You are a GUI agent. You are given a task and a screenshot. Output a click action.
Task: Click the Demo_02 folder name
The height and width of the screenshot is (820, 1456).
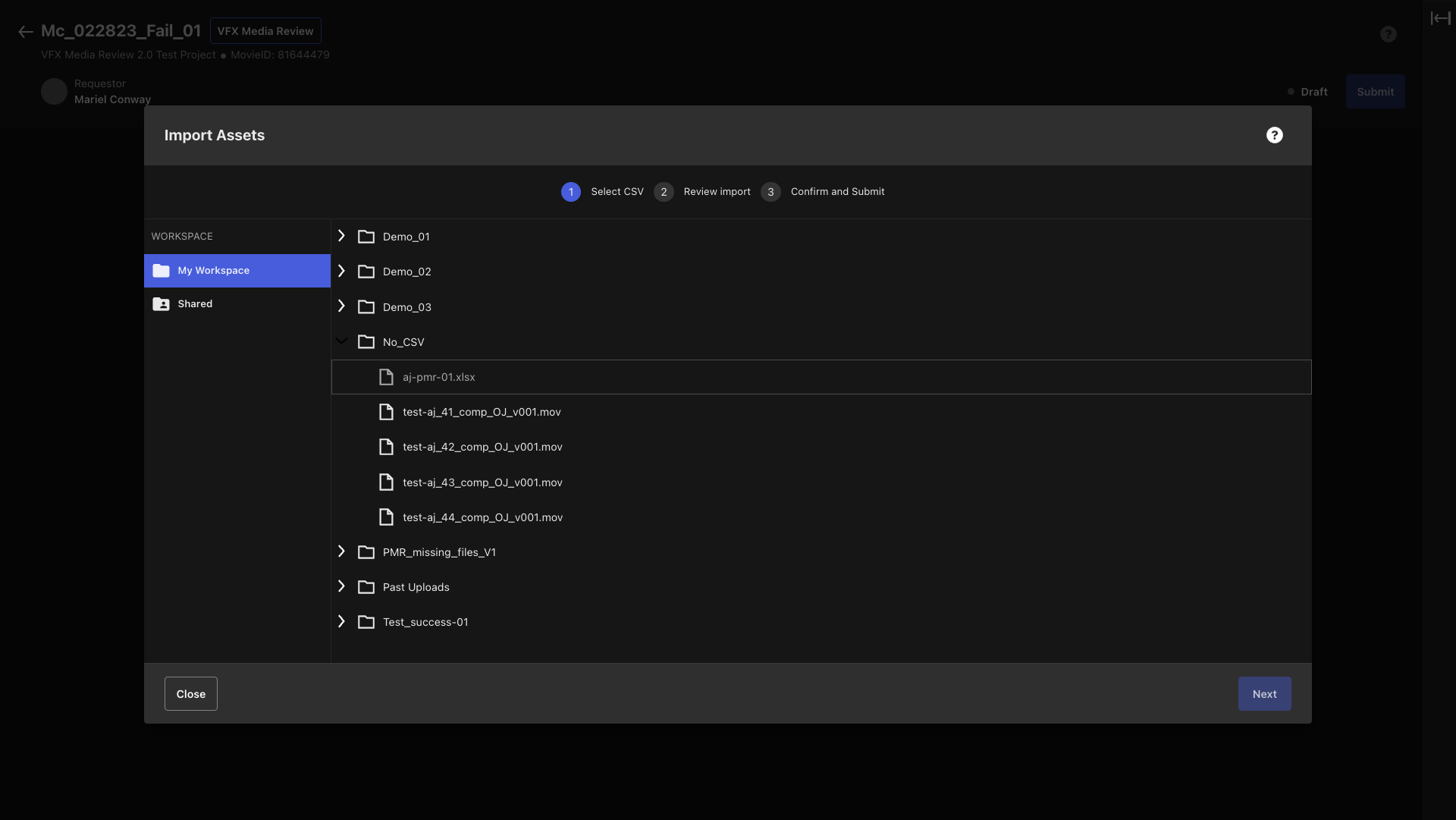407,272
